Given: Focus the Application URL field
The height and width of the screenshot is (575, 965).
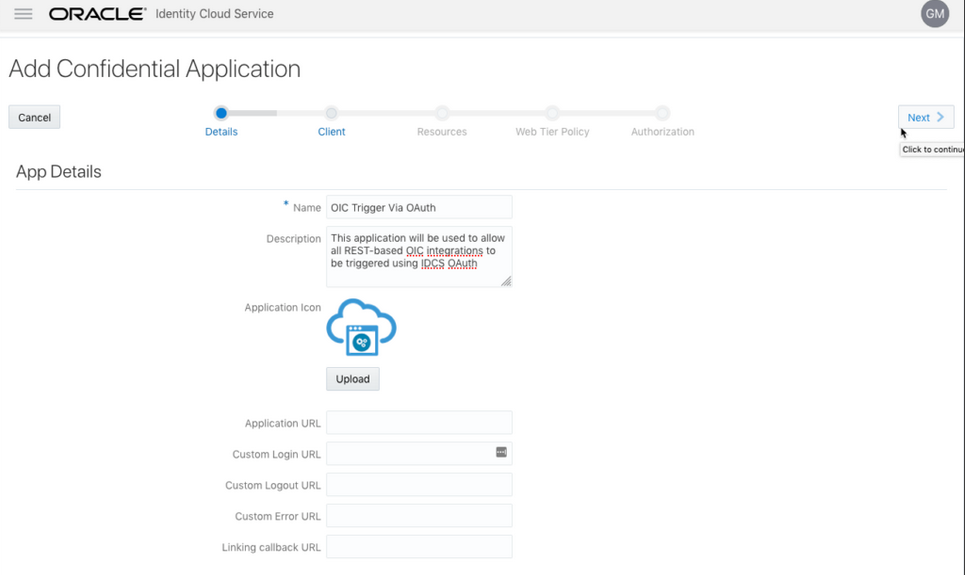Looking at the screenshot, I should [x=419, y=423].
